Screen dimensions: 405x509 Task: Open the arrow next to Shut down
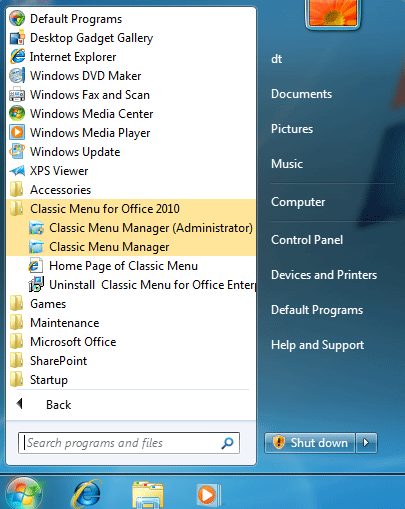click(x=366, y=443)
